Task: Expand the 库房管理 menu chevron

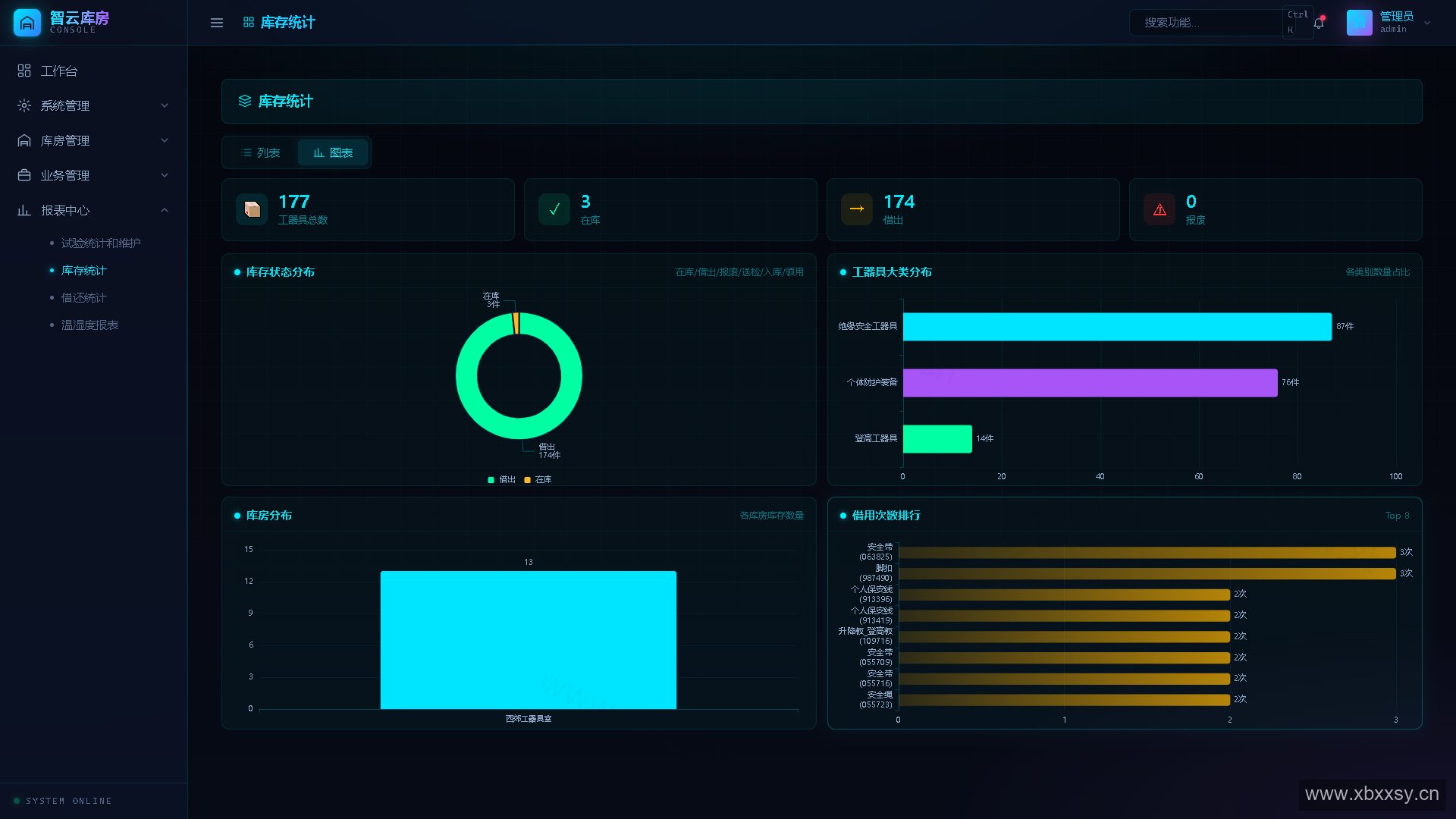Action: tap(165, 140)
